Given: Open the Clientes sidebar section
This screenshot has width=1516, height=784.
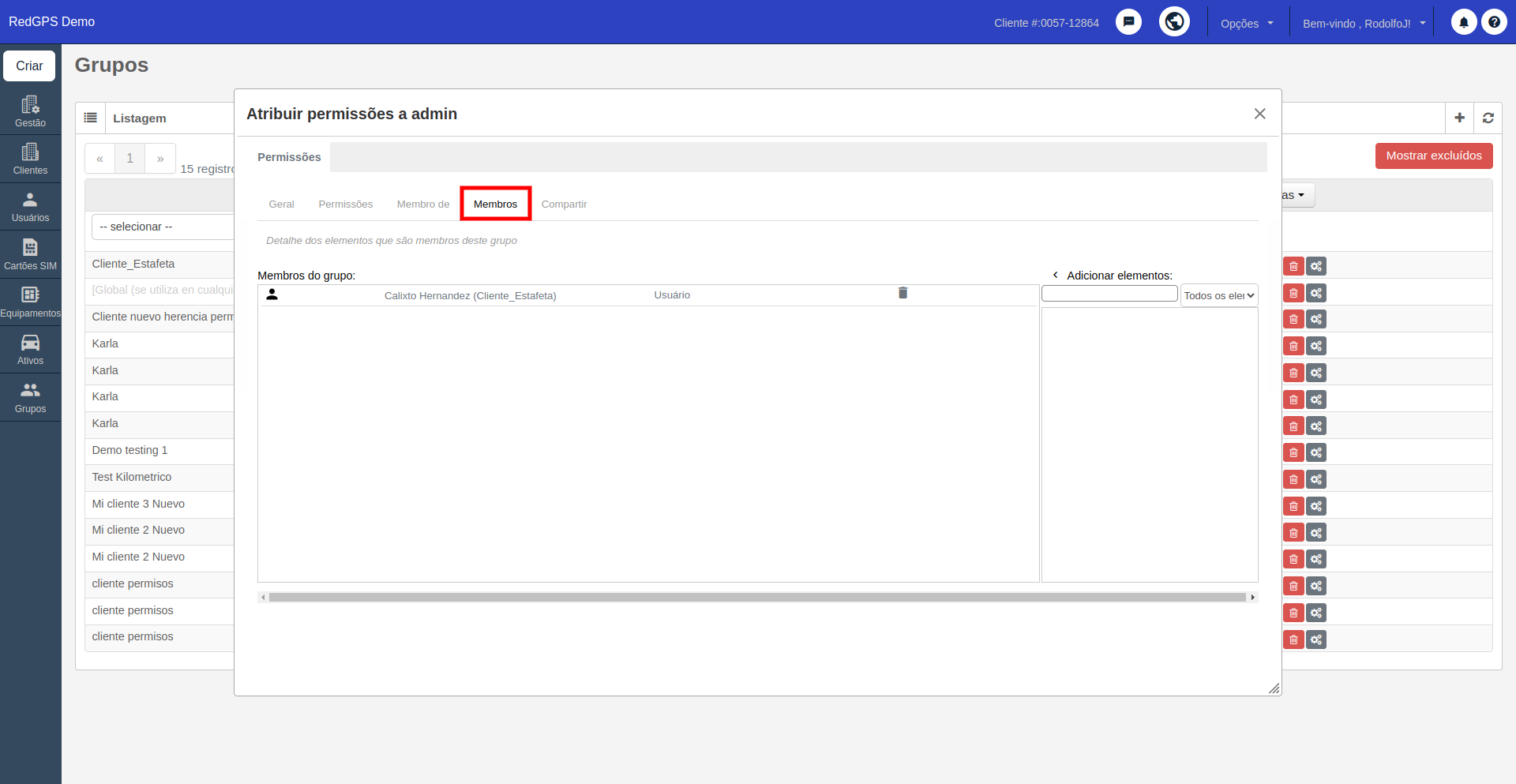Looking at the screenshot, I should pyautogui.click(x=30, y=159).
